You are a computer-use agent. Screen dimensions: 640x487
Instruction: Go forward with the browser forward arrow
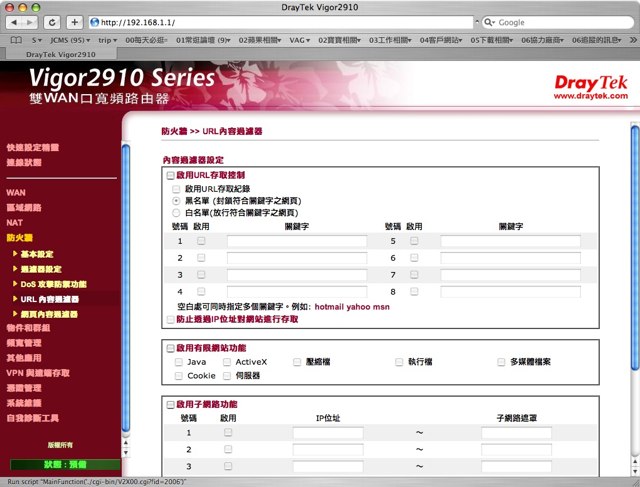coord(30,22)
